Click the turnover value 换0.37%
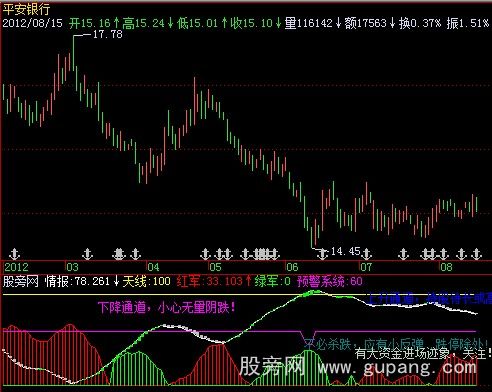This screenshot has height=392, width=492. point(420,23)
